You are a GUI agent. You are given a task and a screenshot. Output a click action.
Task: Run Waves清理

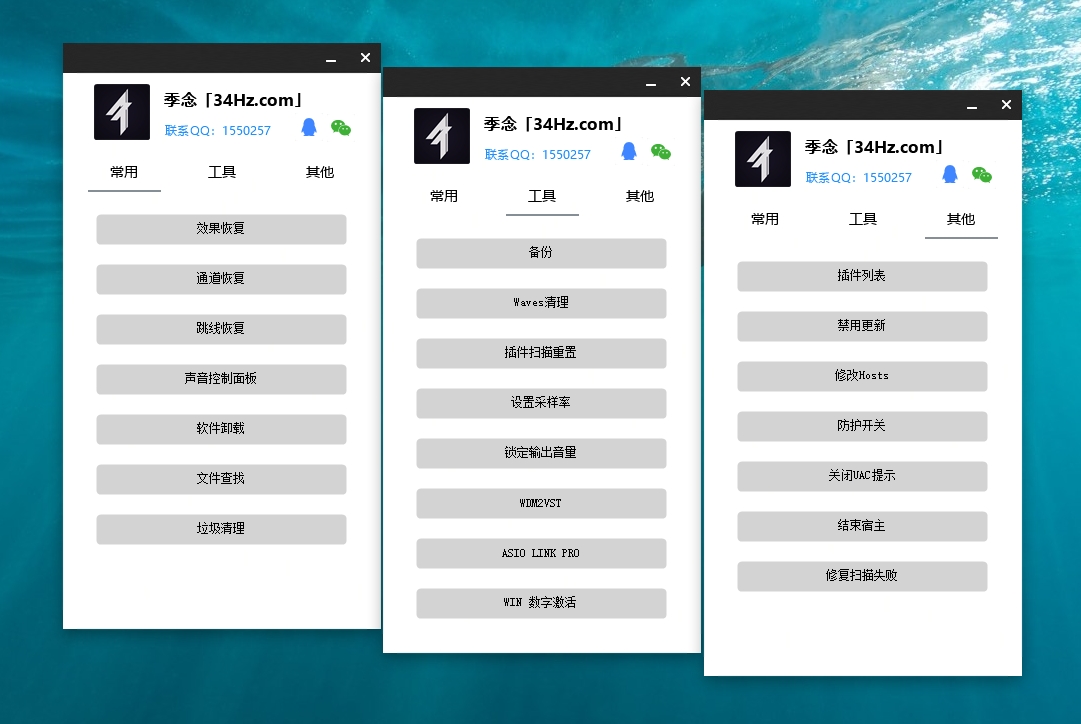point(541,303)
